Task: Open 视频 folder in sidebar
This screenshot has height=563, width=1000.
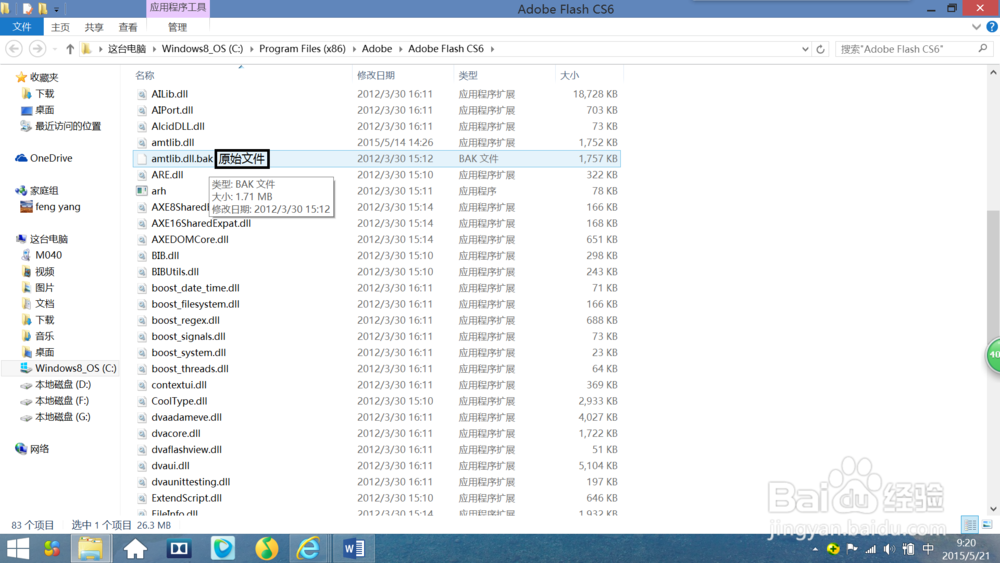Action: pos(37,272)
